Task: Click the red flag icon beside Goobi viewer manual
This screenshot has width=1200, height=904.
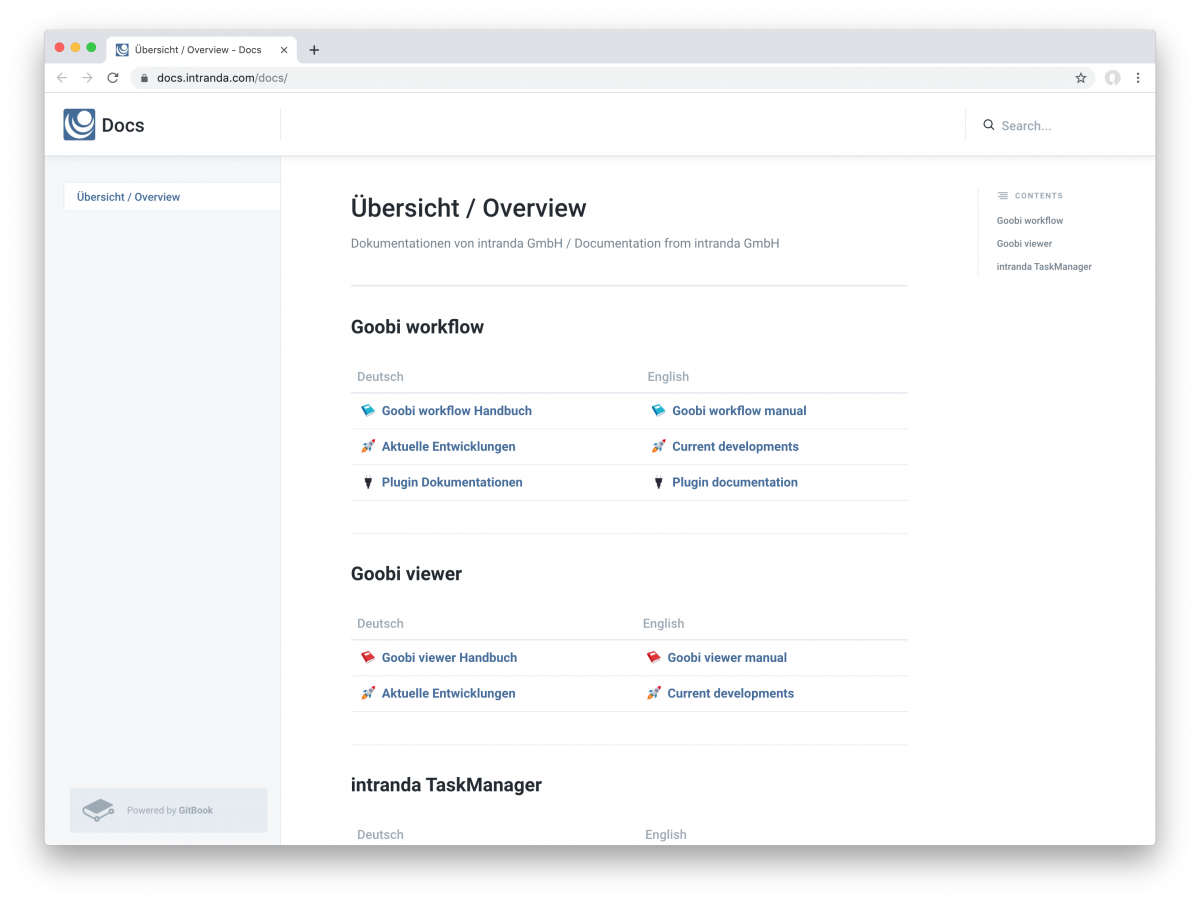Action: 654,657
